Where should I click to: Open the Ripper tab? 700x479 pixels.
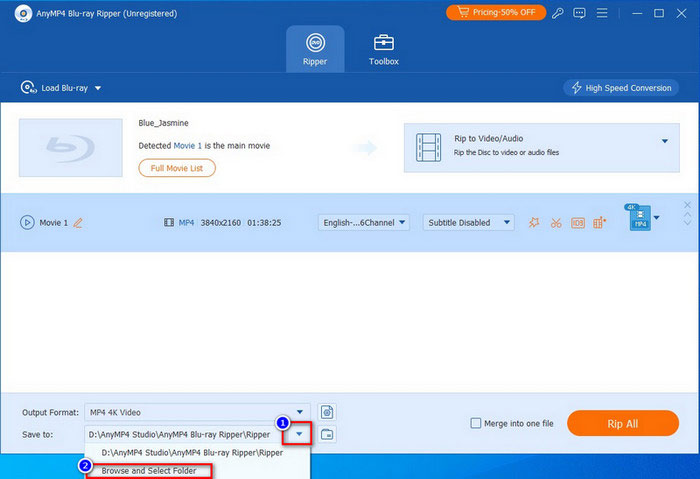(x=315, y=49)
